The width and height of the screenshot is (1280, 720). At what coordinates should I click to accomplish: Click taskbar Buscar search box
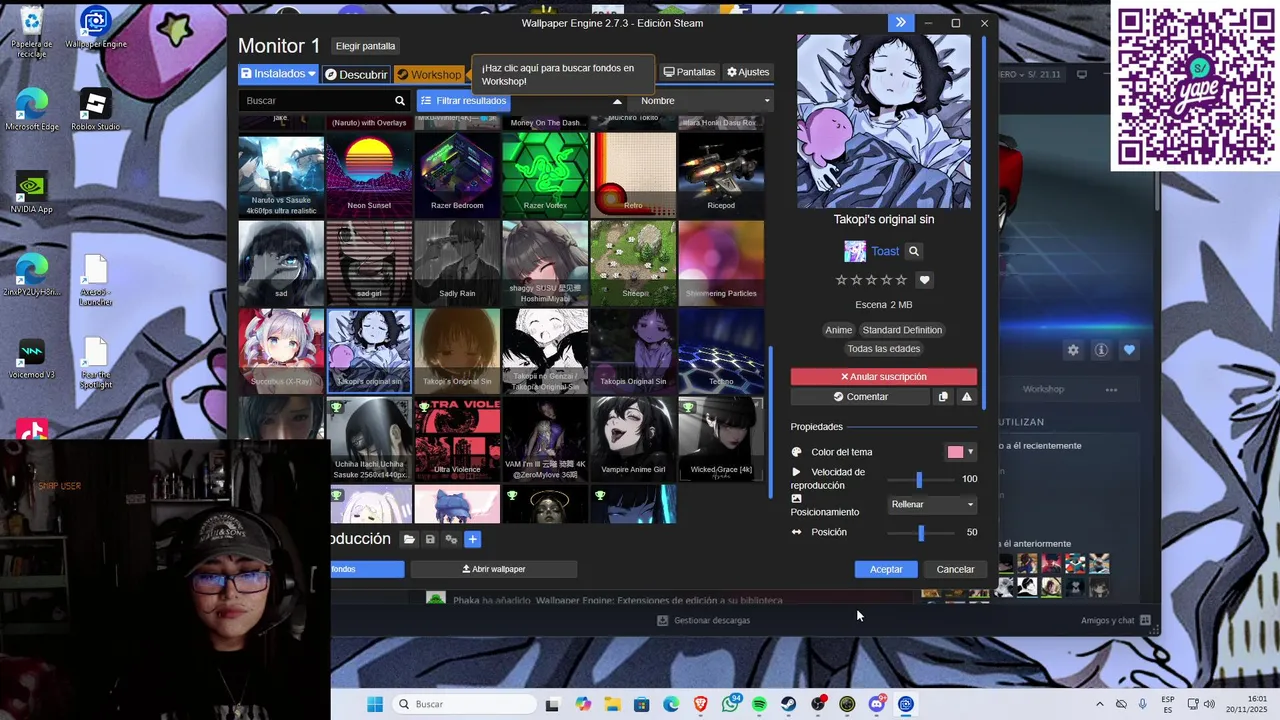[x=463, y=704]
